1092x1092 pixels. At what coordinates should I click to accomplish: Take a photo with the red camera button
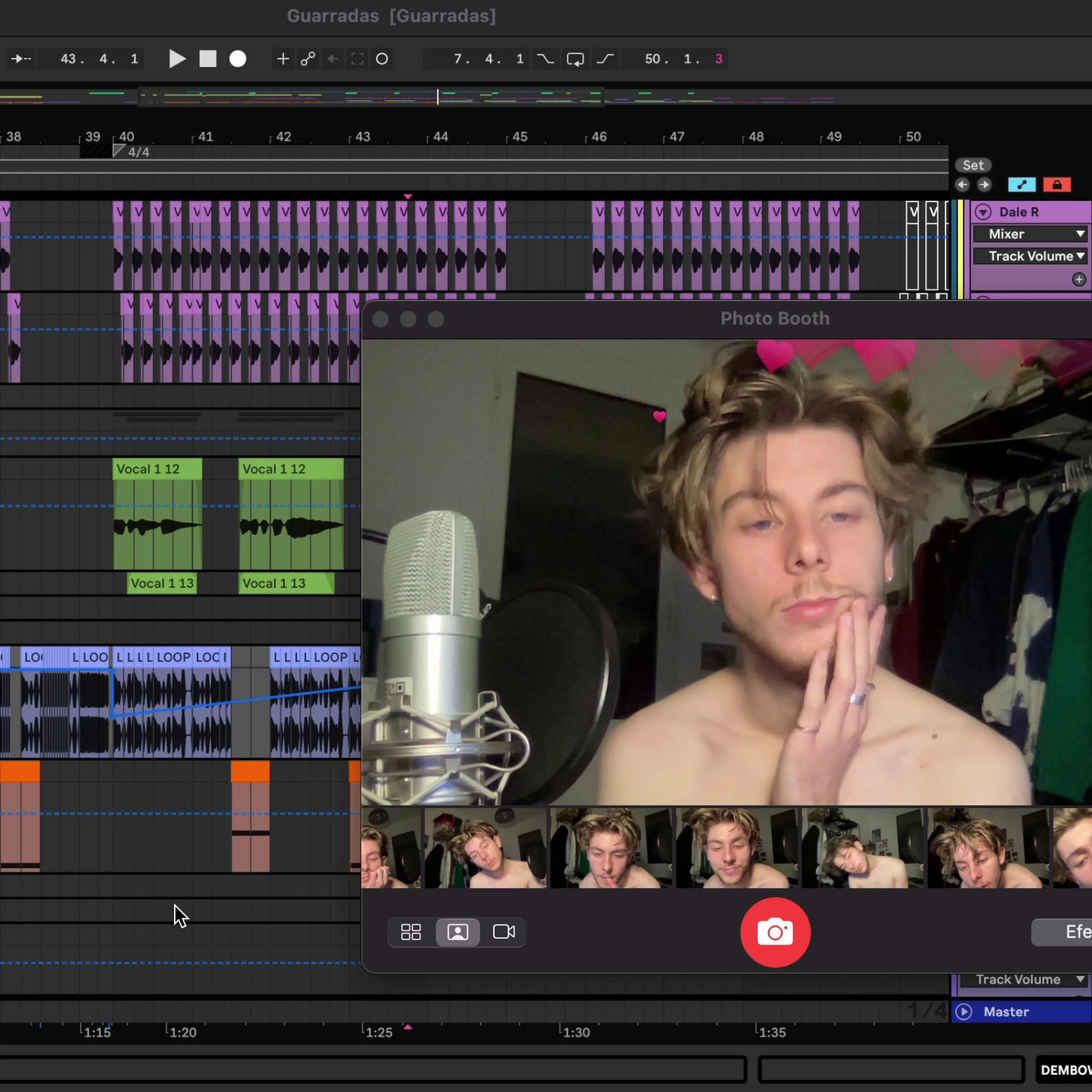pyautogui.click(x=775, y=933)
